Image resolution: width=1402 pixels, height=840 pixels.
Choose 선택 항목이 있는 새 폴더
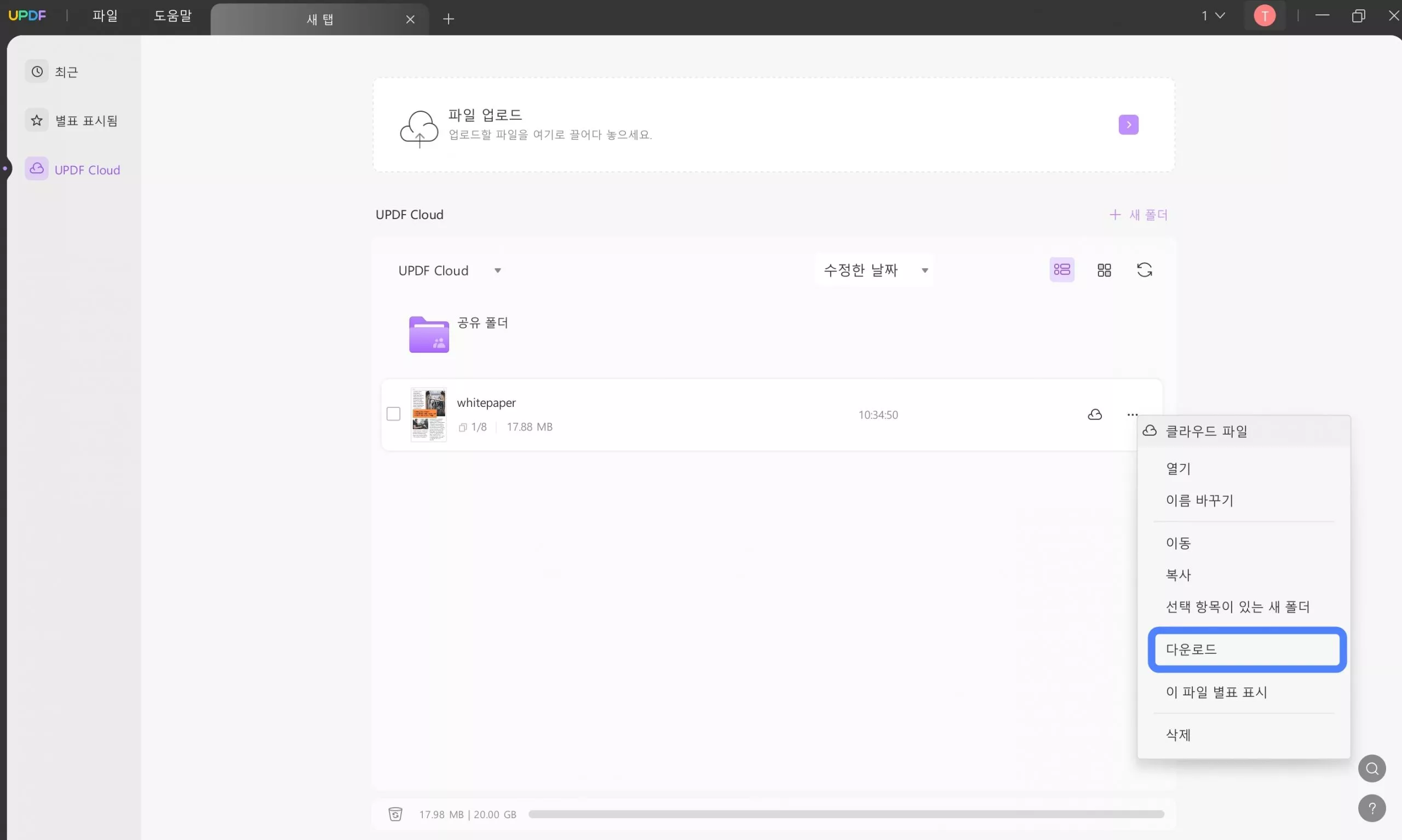point(1243,607)
